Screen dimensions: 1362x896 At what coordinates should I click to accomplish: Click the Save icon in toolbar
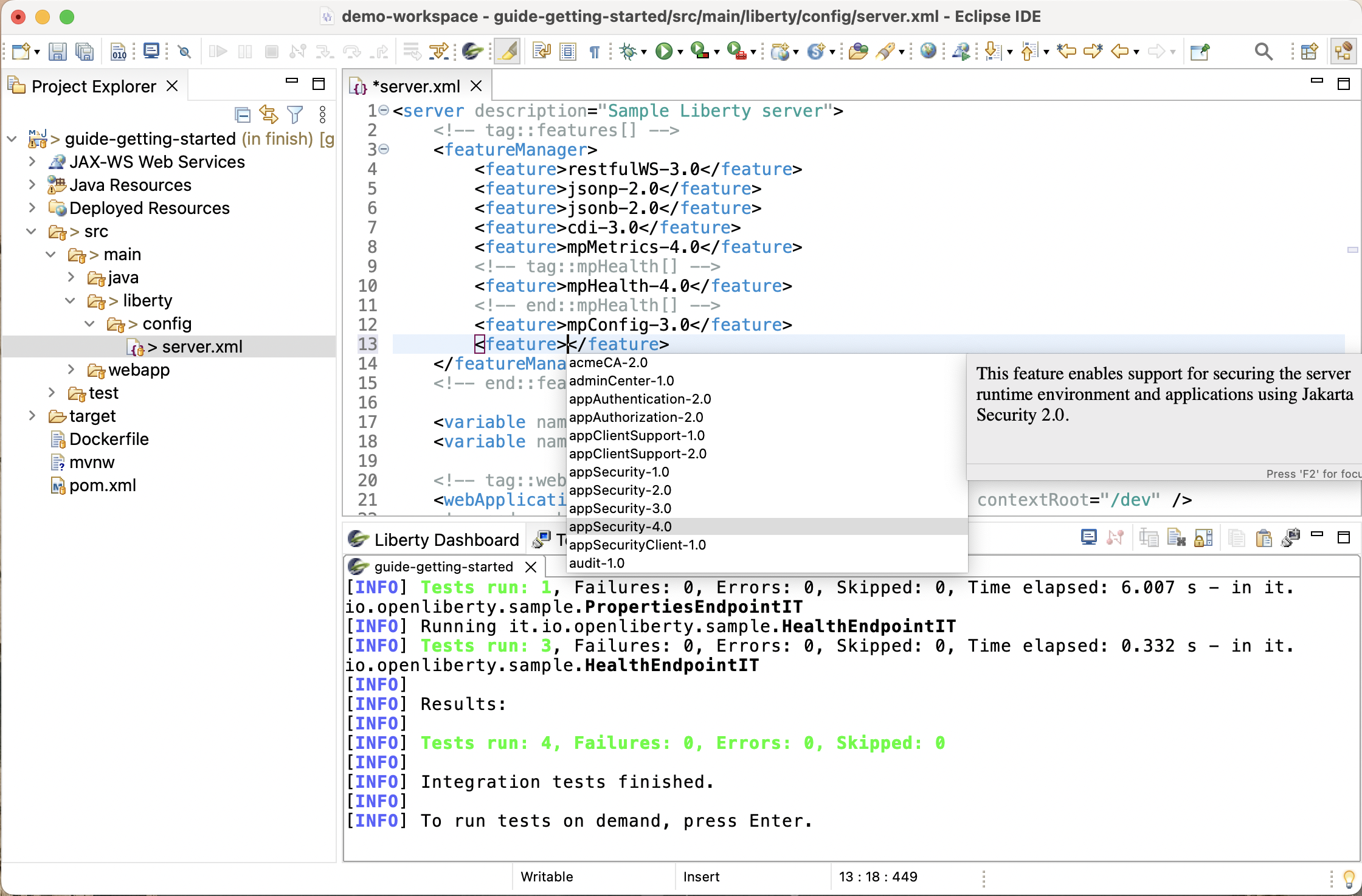(x=57, y=52)
